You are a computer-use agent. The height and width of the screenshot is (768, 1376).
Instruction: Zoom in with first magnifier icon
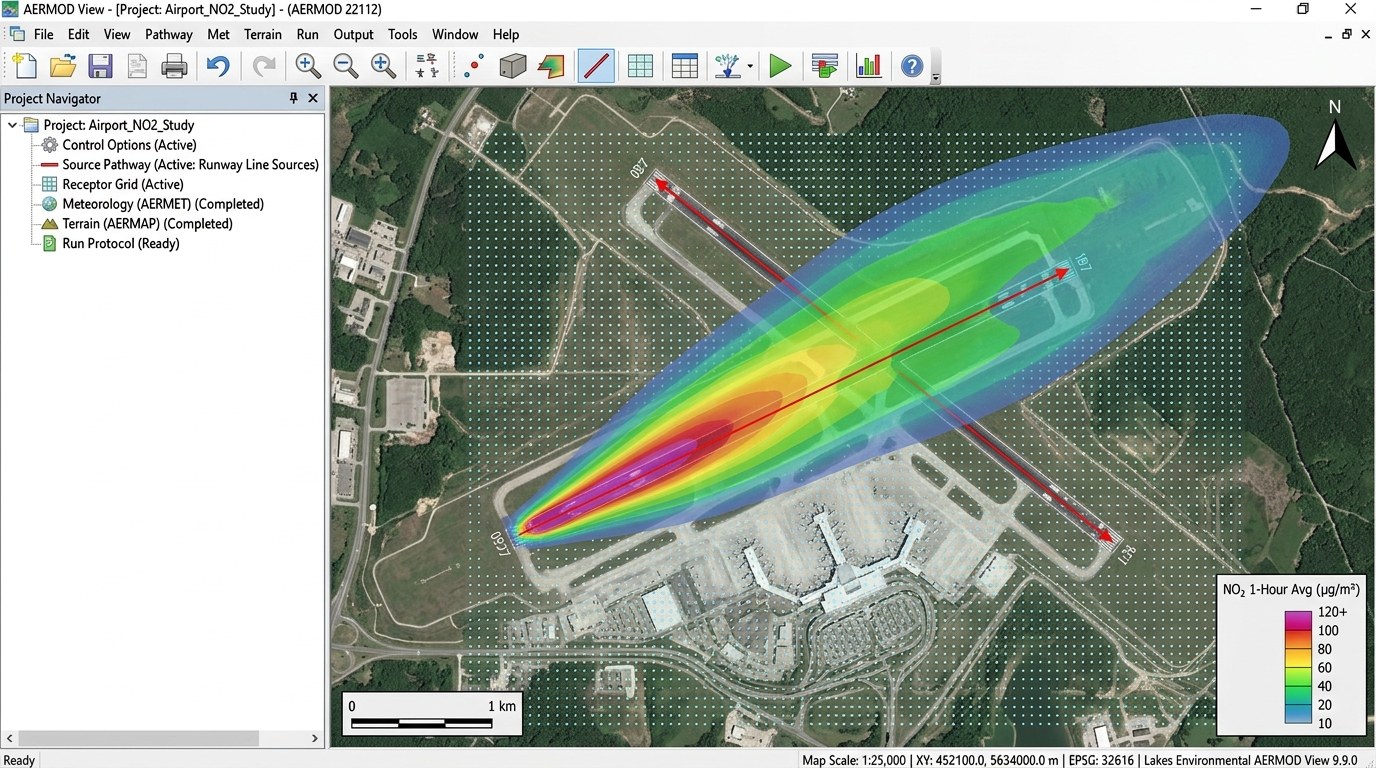[x=308, y=66]
